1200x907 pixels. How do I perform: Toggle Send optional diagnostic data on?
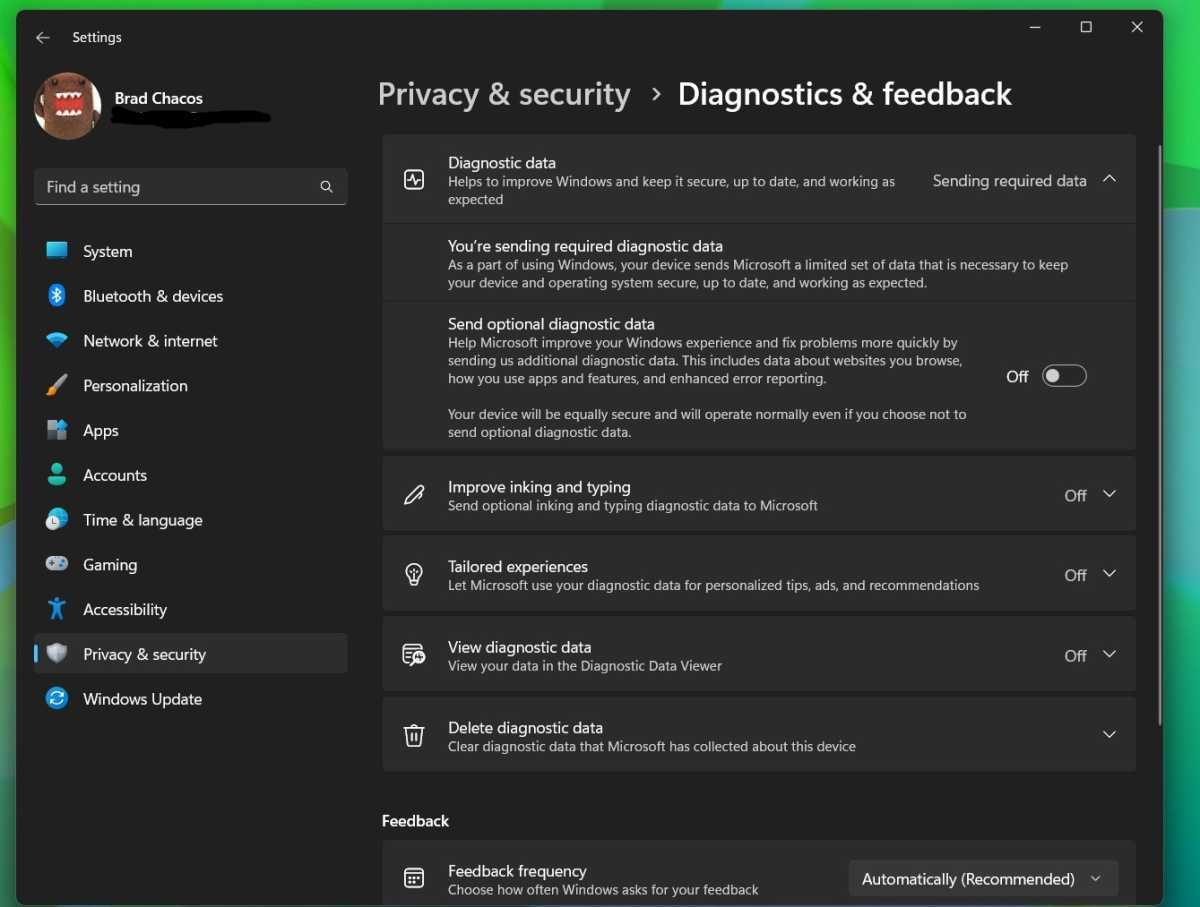[1064, 375]
